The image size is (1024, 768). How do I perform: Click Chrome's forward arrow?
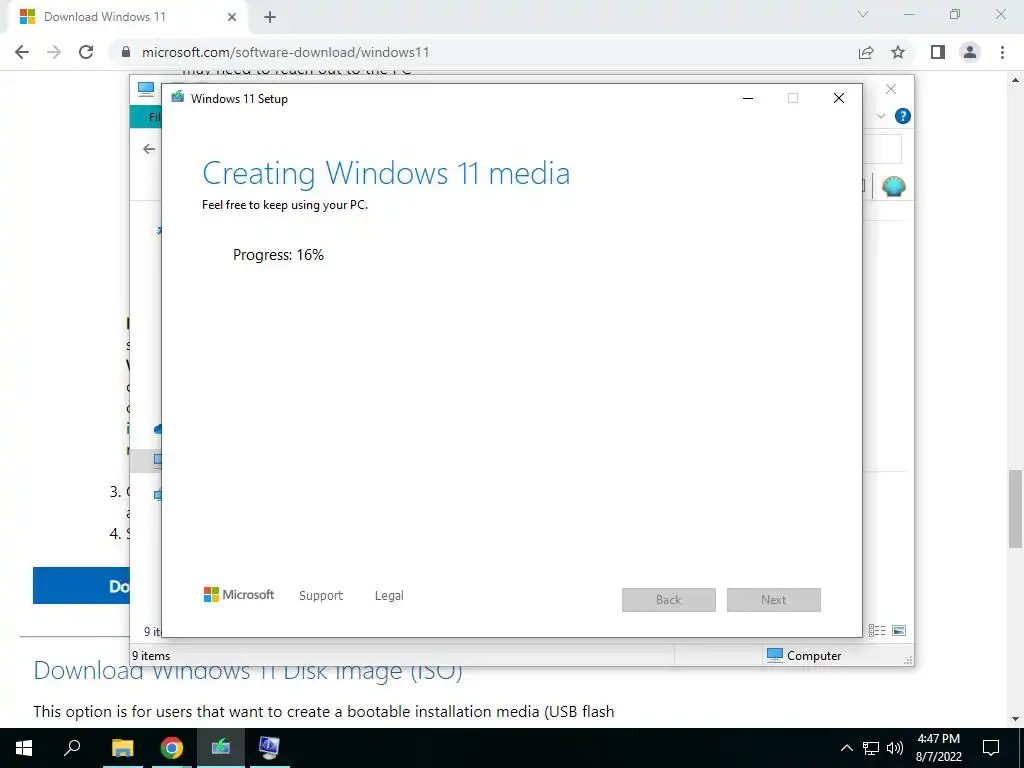(54, 52)
